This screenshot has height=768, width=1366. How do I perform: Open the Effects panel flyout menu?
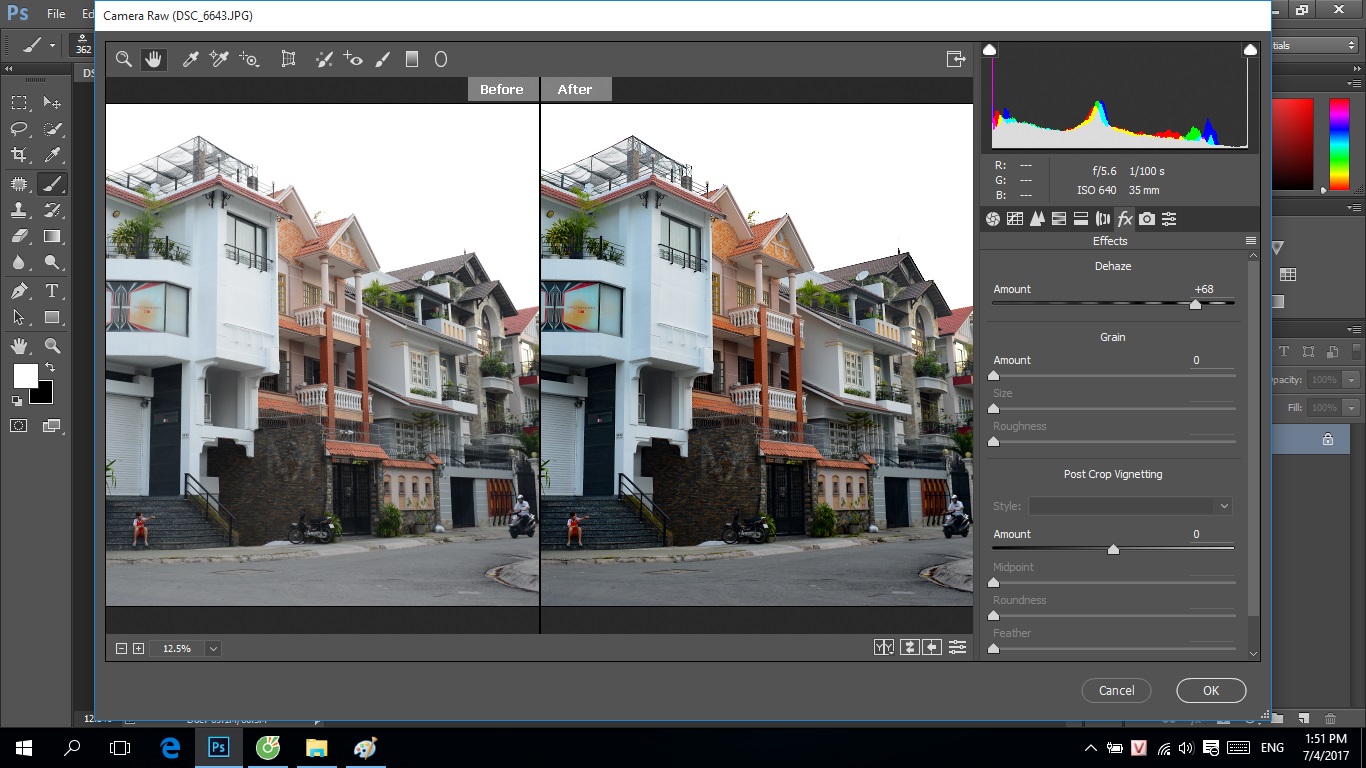(1250, 241)
